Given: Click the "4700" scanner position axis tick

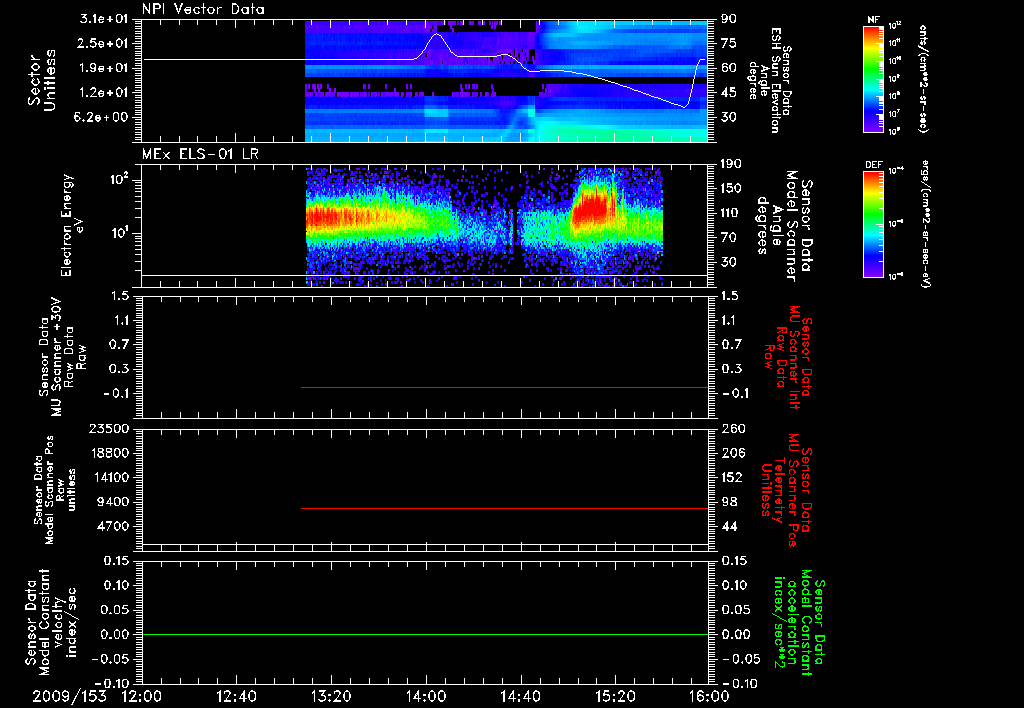Looking at the screenshot, I should (x=114, y=526).
